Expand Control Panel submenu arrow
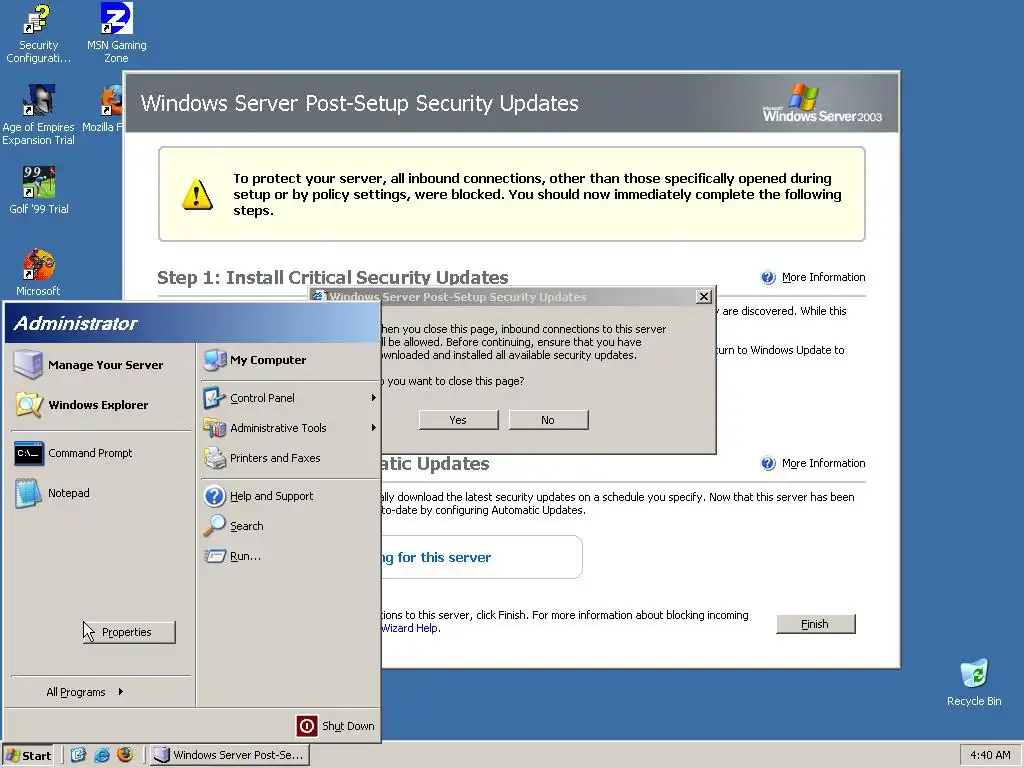The height and width of the screenshot is (768, 1024). point(374,398)
